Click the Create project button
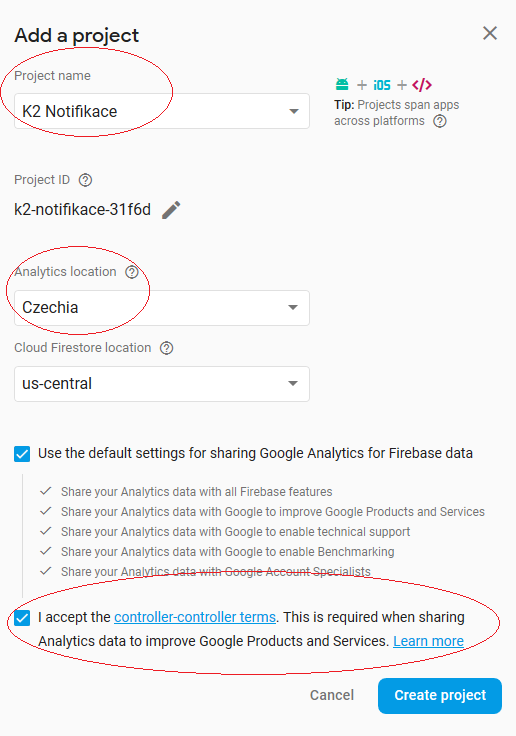This screenshot has width=516, height=736. pyautogui.click(x=440, y=696)
